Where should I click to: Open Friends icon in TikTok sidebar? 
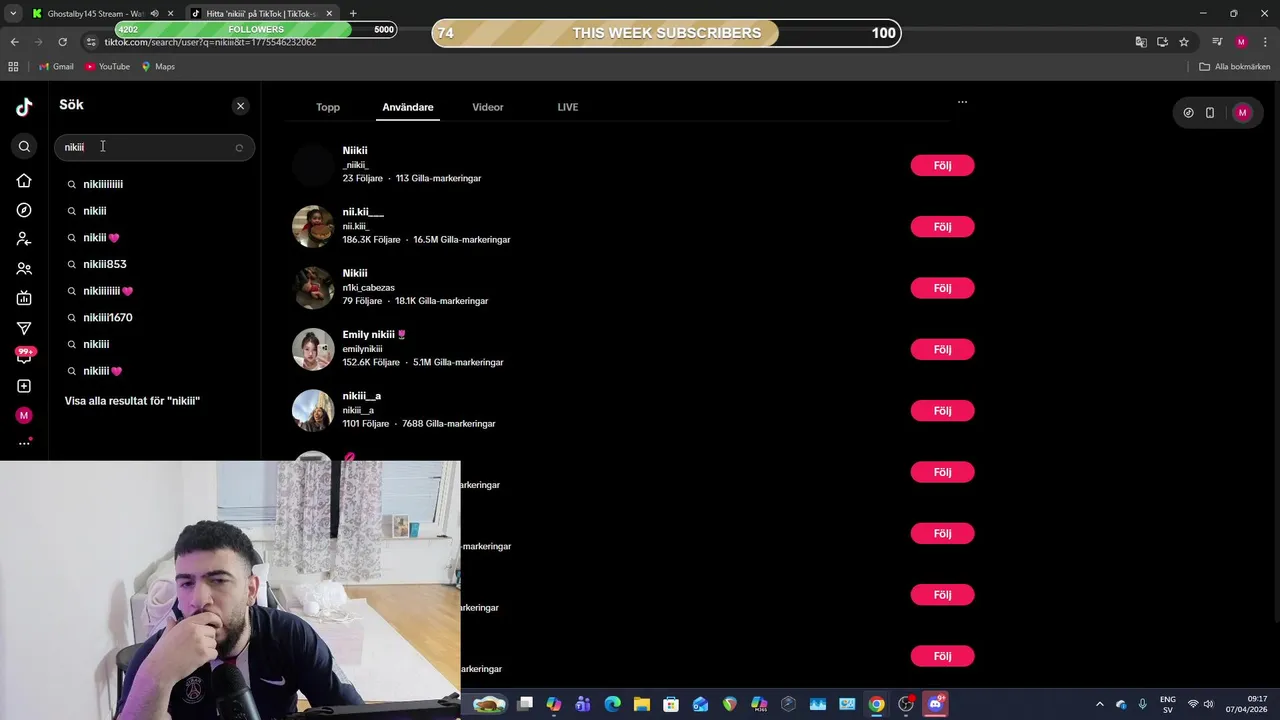click(24, 269)
